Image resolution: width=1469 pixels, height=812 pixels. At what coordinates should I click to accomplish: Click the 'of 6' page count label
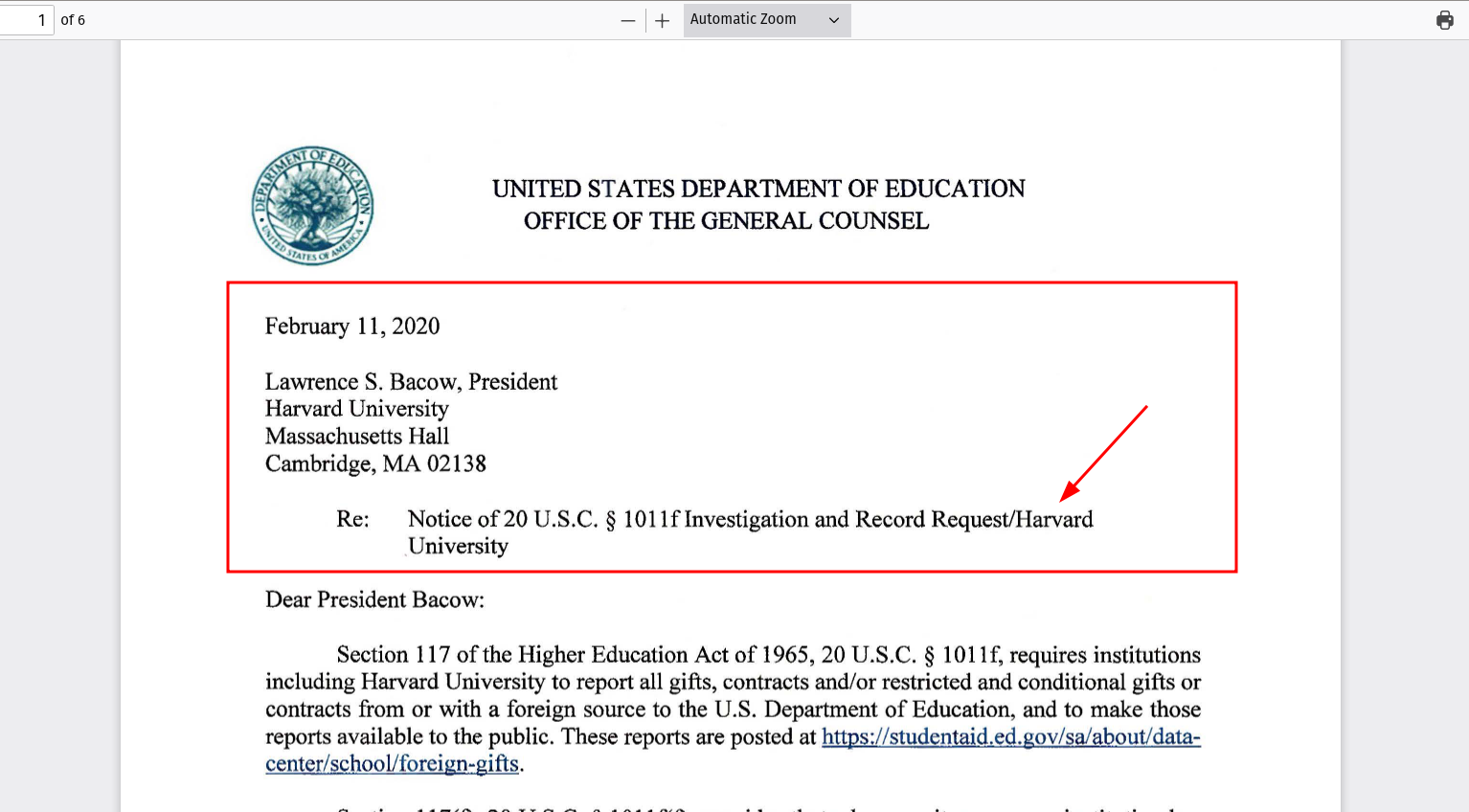pyautogui.click(x=73, y=20)
